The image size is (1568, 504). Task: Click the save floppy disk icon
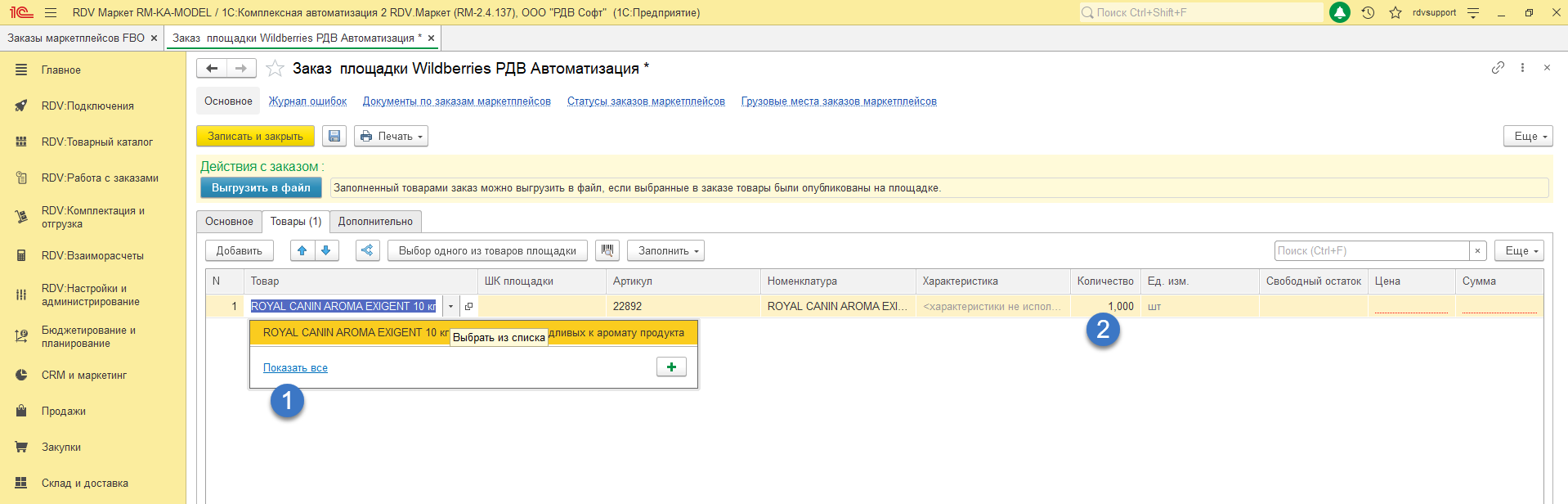pyautogui.click(x=334, y=137)
